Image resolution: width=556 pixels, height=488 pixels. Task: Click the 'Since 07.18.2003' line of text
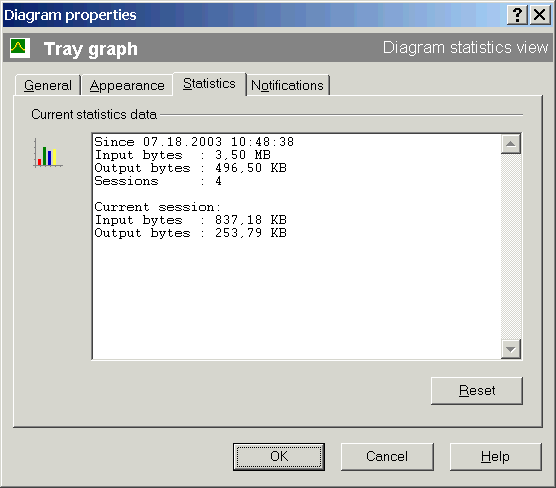point(194,142)
